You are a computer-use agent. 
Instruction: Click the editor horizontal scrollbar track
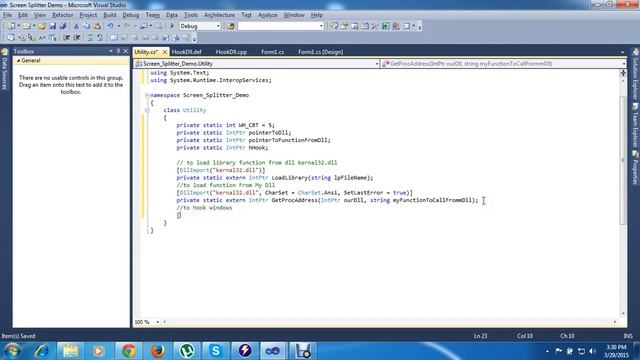click(x=390, y=322)
